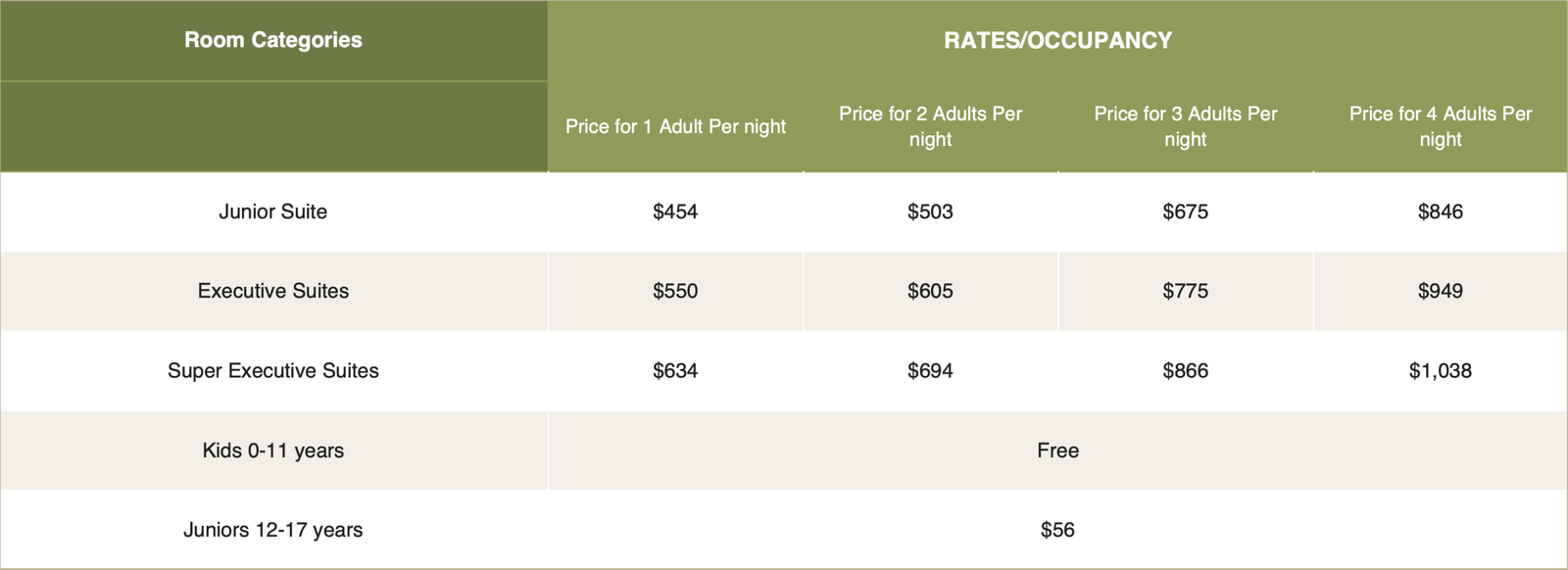1568x570 pixels.
Task: Select the Free cell for kids
Action: (1057, 451)
